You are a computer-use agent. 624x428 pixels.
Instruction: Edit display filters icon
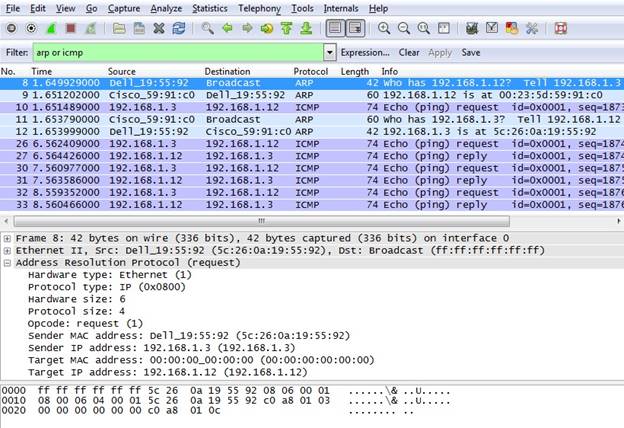(492, 28)
